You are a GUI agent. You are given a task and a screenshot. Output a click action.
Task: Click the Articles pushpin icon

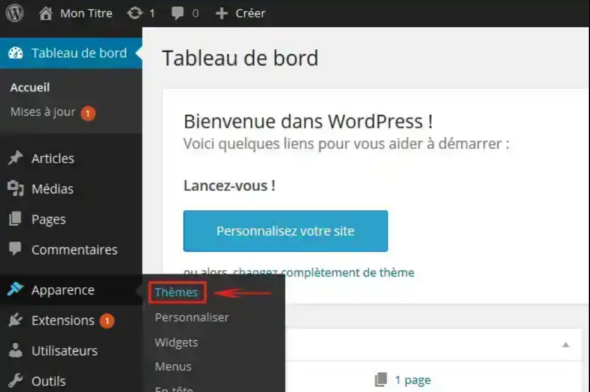point(15,158)
